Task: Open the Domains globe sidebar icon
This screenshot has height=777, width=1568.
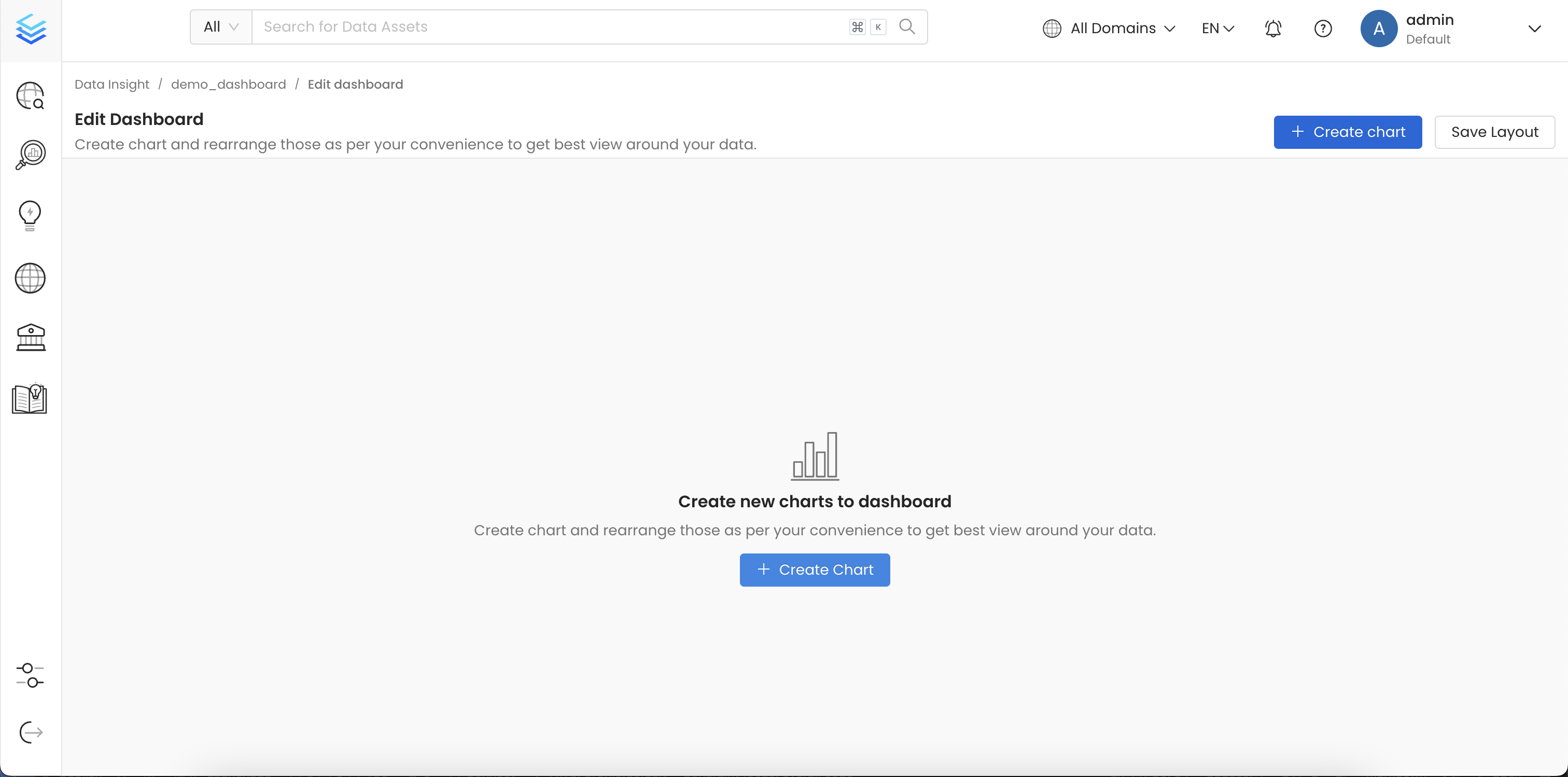Action: coord(30,279)
